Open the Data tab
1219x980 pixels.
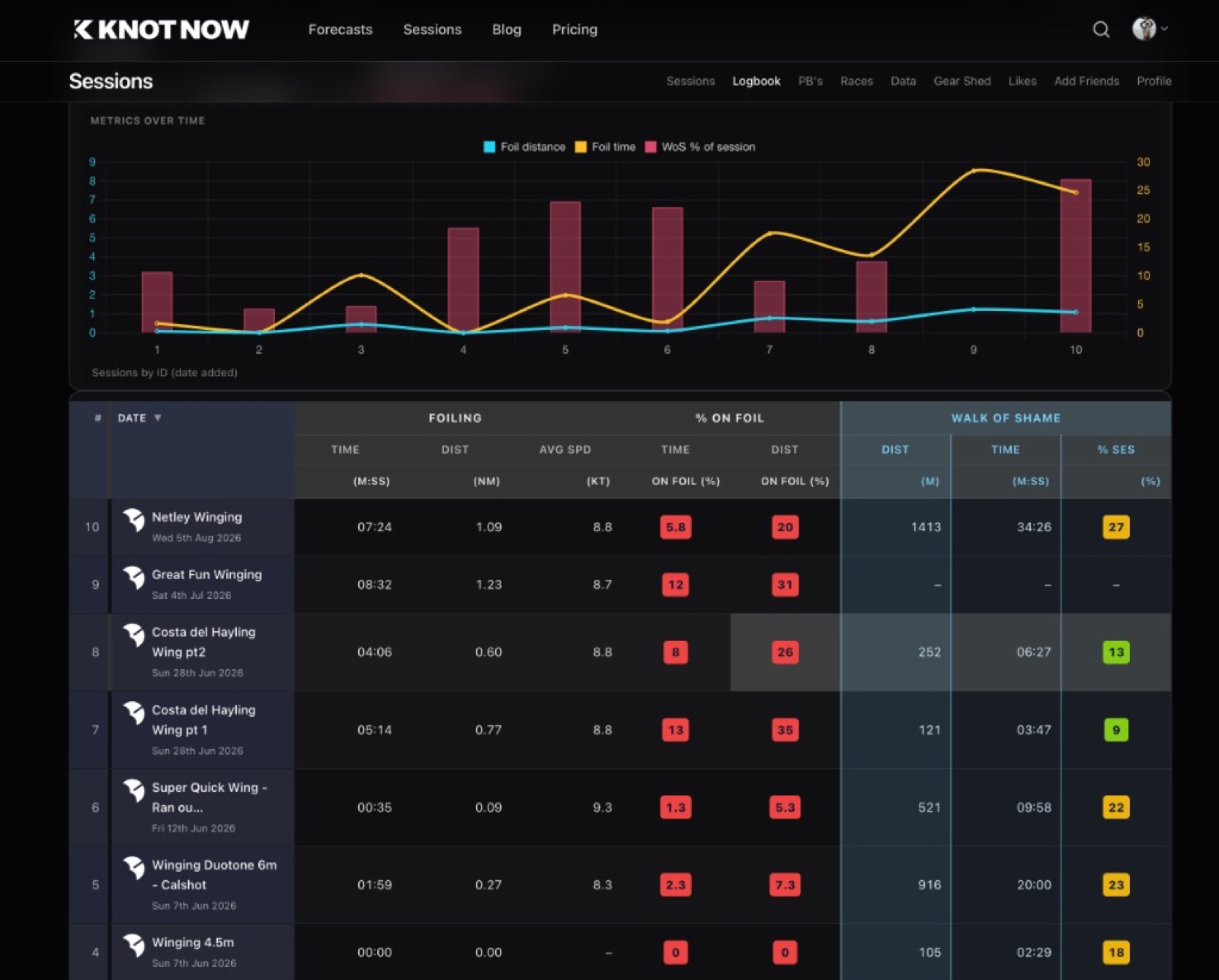[x=903, y=81]
